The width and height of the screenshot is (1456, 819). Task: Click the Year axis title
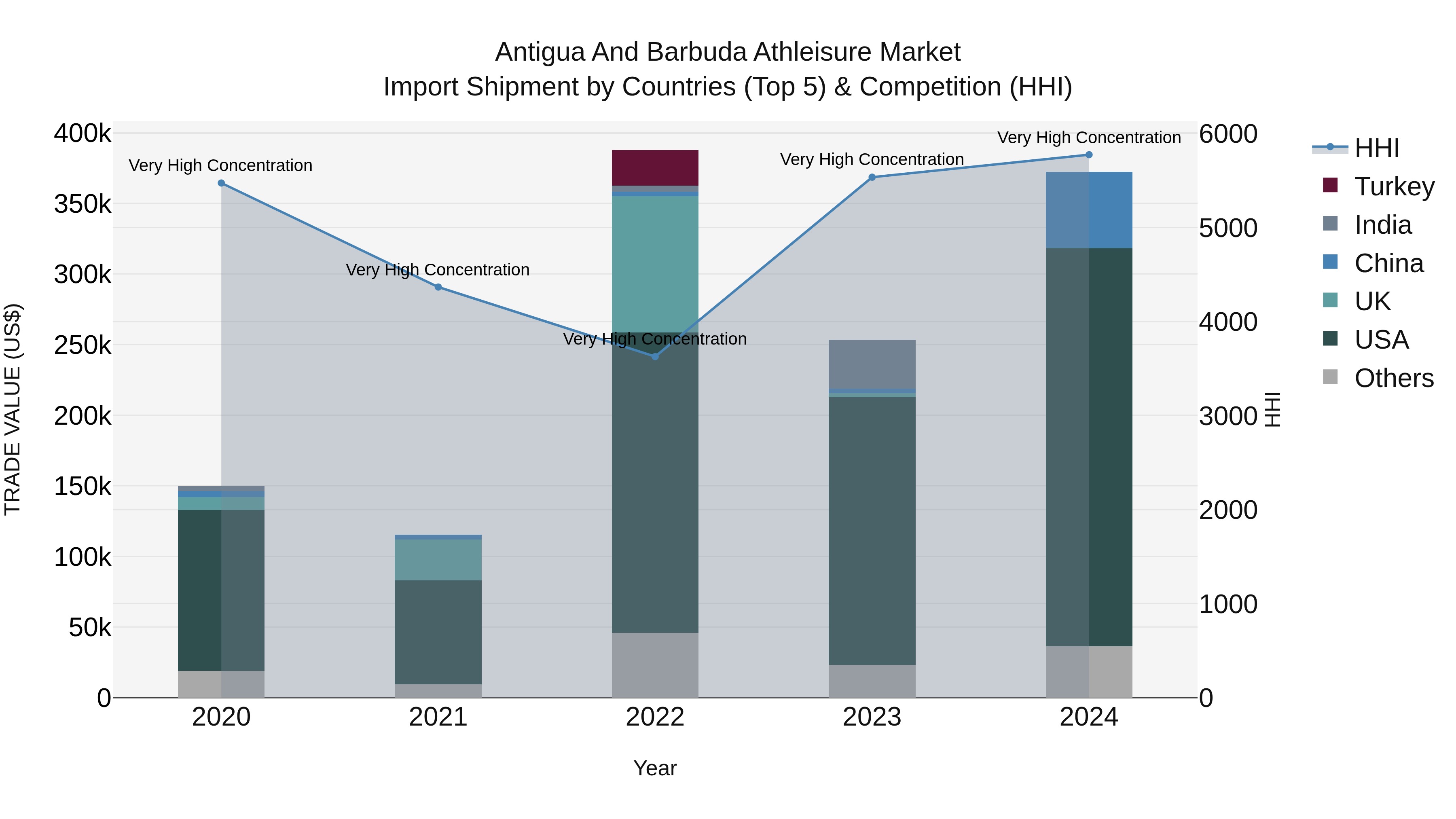(x=655, y=768)
